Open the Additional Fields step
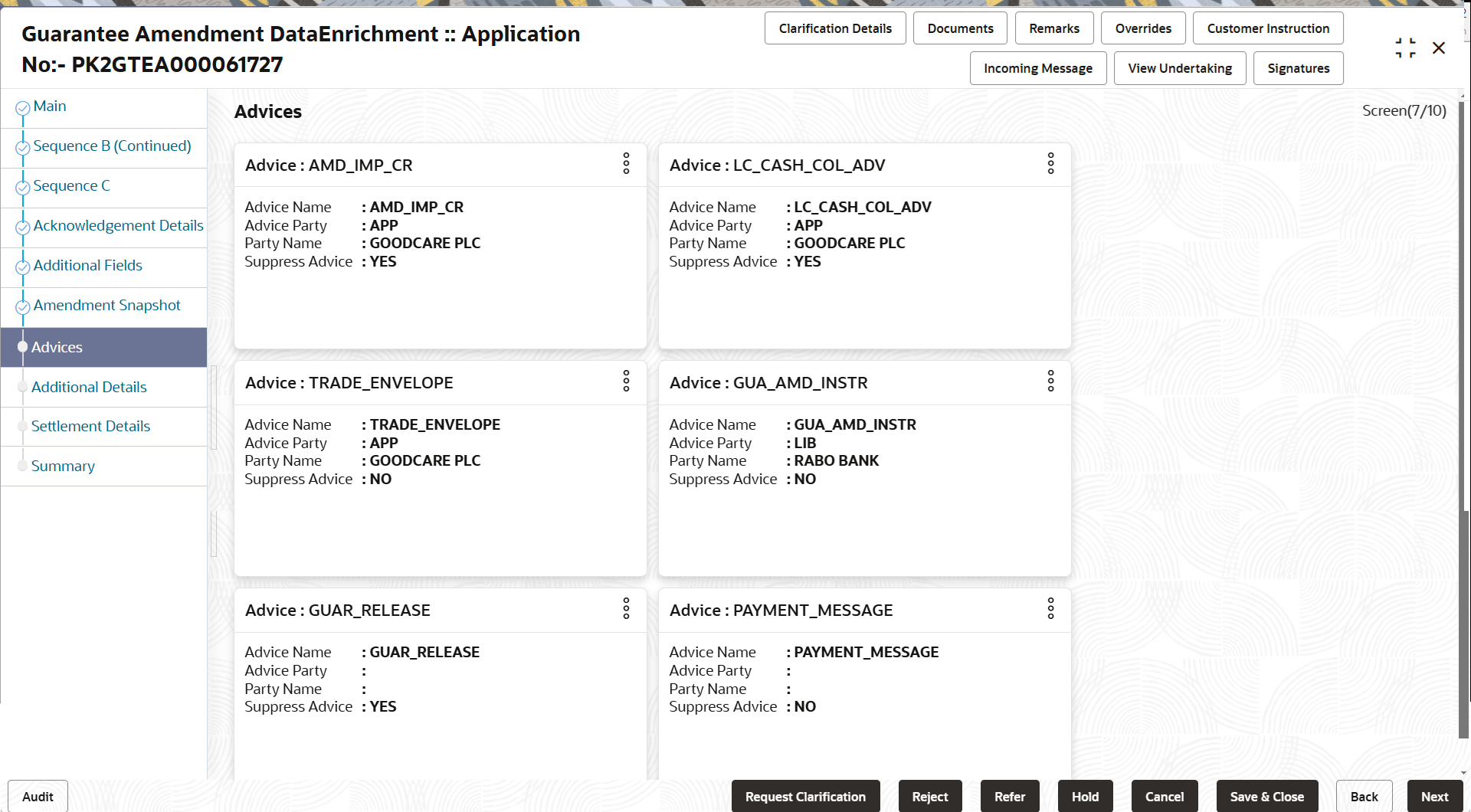The height and width of the screenshot is (812, 1471). pos(88,266)
